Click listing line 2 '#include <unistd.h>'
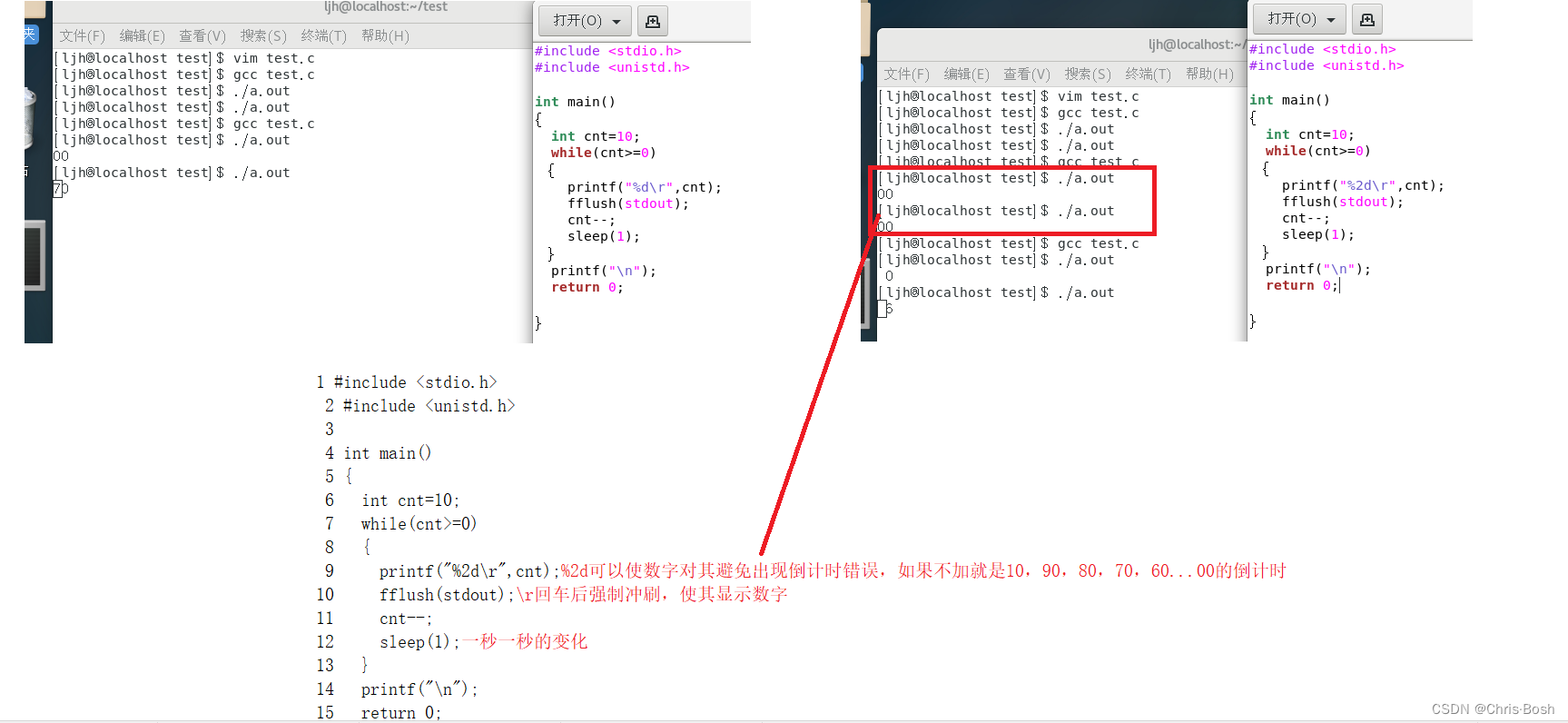This screenshot has width=1568, height=723. tap(429, 406)
